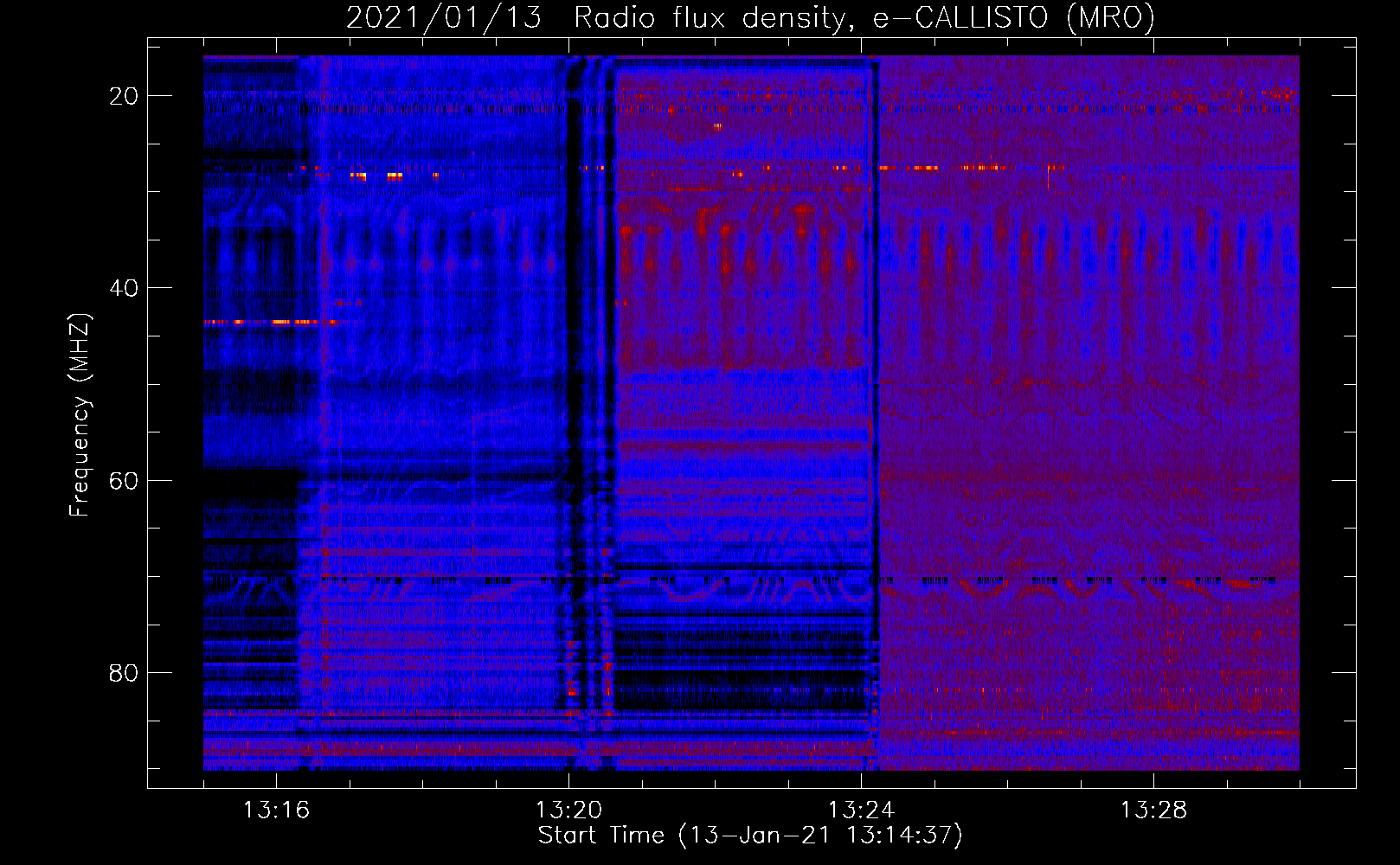The width and height of the screenshot is (1400, 865).
Task: Select the 80 frequency tick label
Action: click(x=124, y=672)
